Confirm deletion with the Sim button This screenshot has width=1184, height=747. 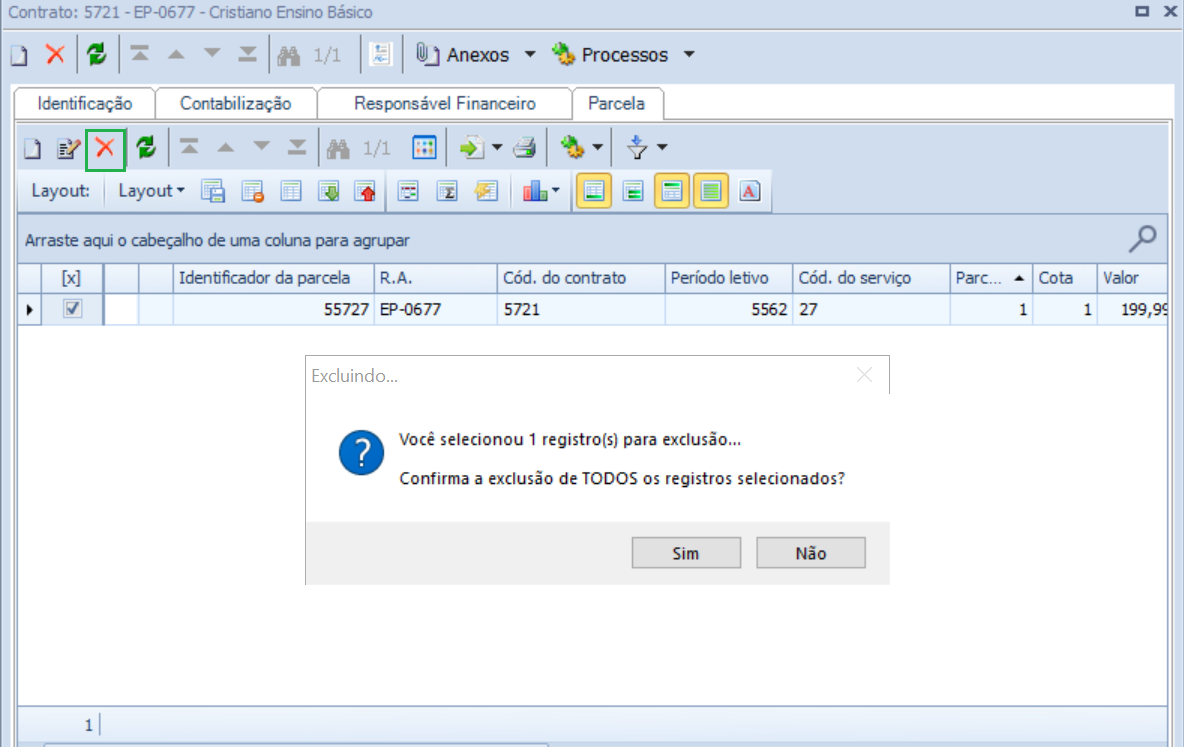point(686,553)
